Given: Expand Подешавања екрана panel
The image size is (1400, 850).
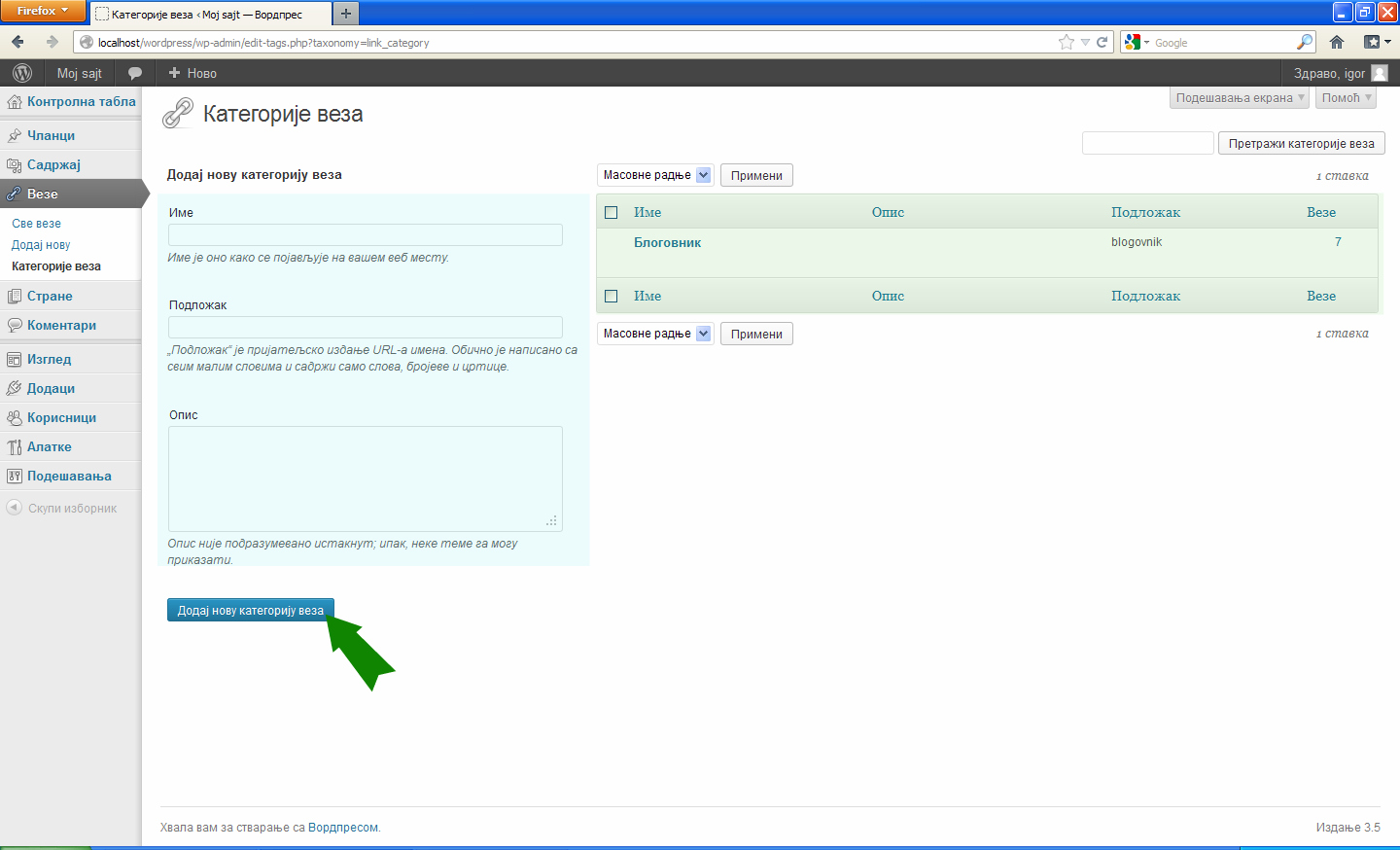Looking at the screenshot, I should click(x=1240, y=97).
